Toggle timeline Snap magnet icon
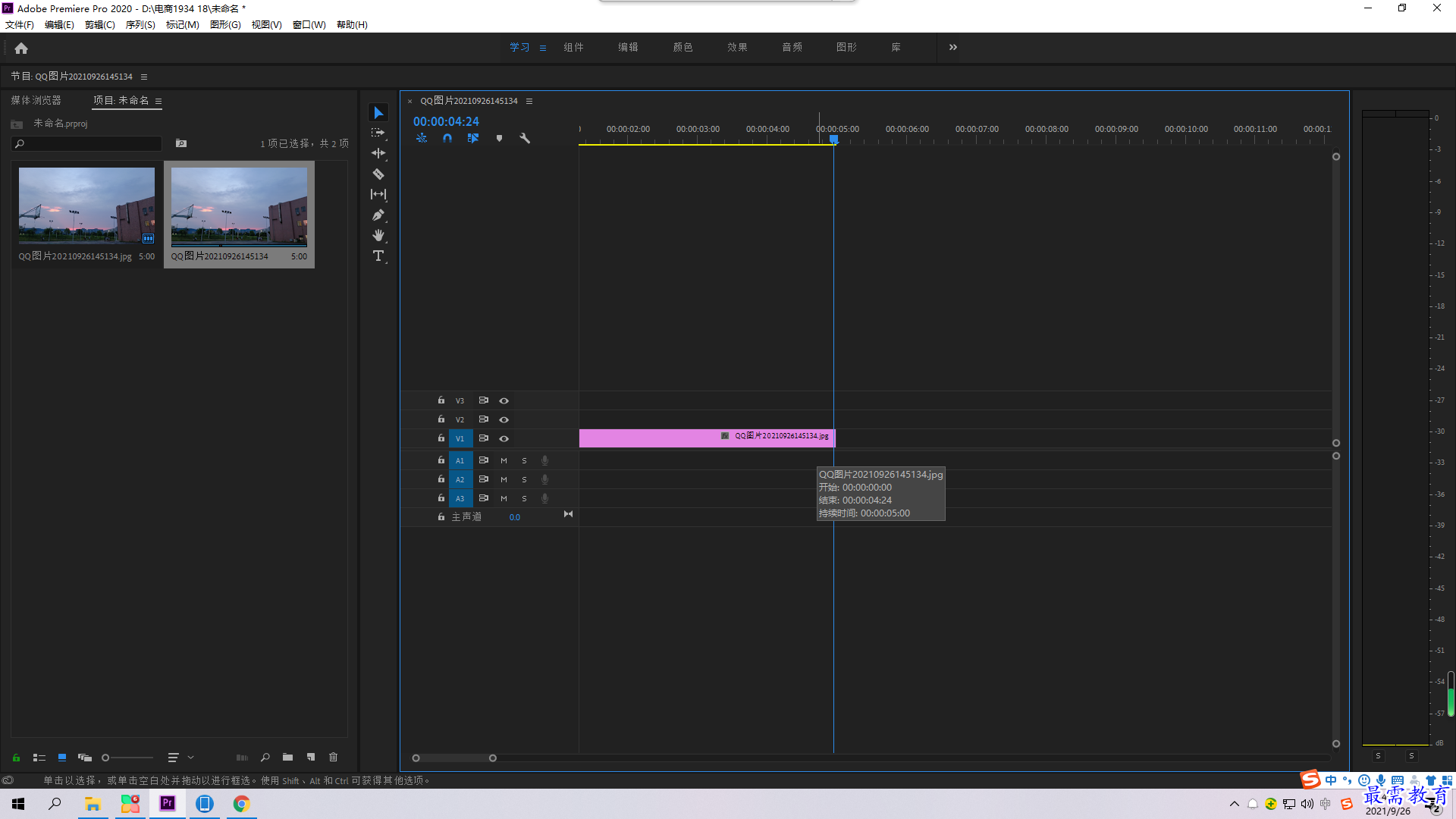This screenshot has width=1456, height=819. (447, 138)
